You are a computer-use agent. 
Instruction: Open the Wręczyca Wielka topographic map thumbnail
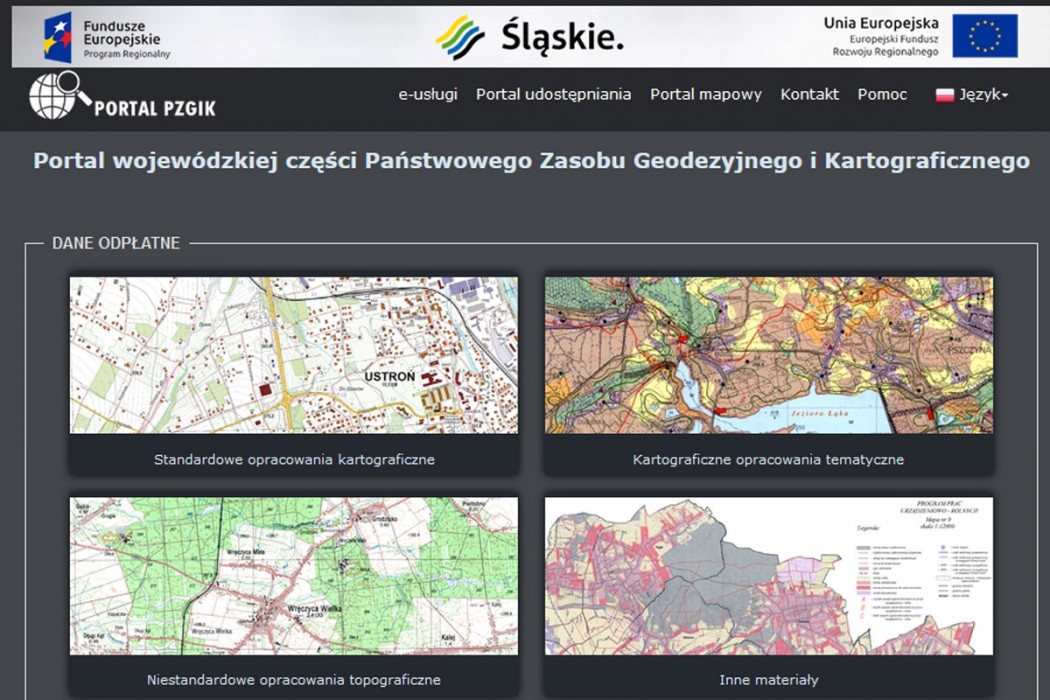click(294, 576)
